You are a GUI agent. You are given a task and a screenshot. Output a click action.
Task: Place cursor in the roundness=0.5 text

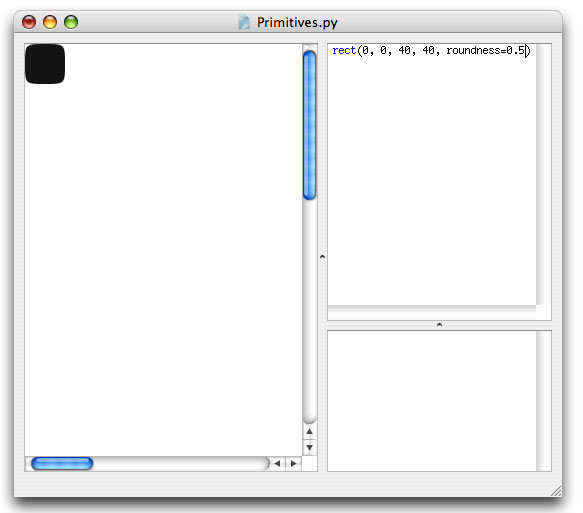coord(485,51)
